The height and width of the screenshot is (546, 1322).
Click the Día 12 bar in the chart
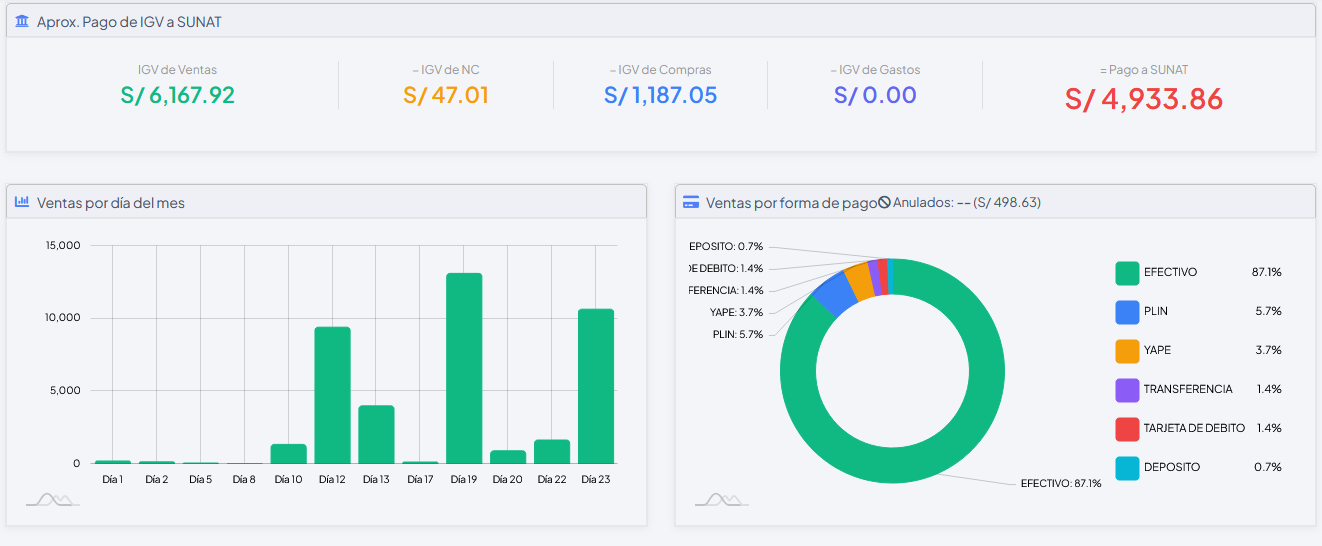[x=332, y=395]
